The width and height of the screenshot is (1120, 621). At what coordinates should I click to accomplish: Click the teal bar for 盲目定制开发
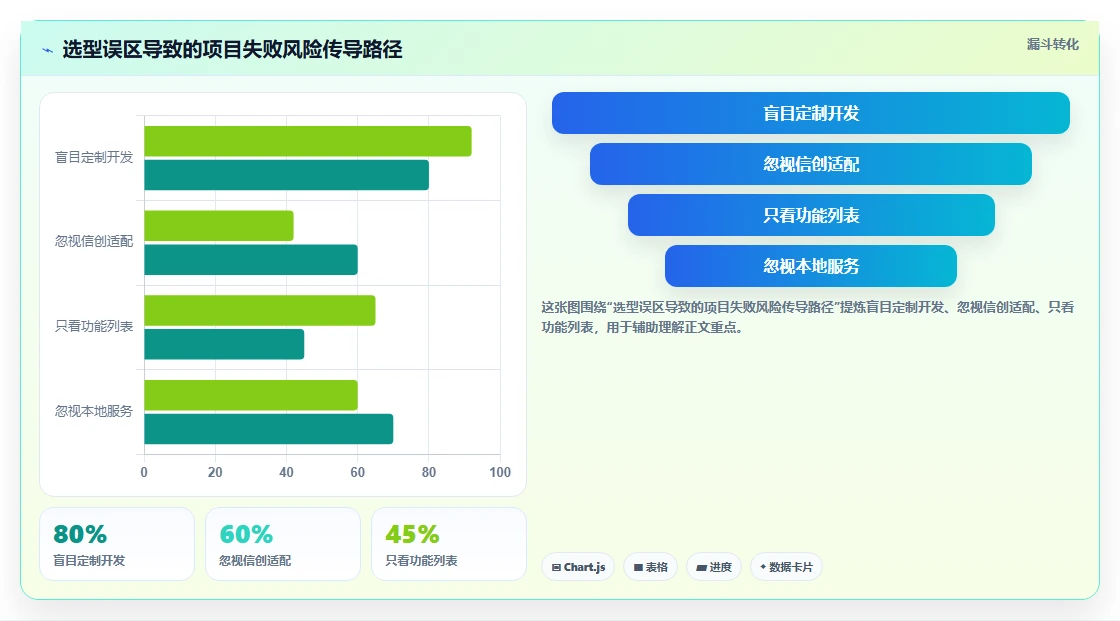click(286, 175)
